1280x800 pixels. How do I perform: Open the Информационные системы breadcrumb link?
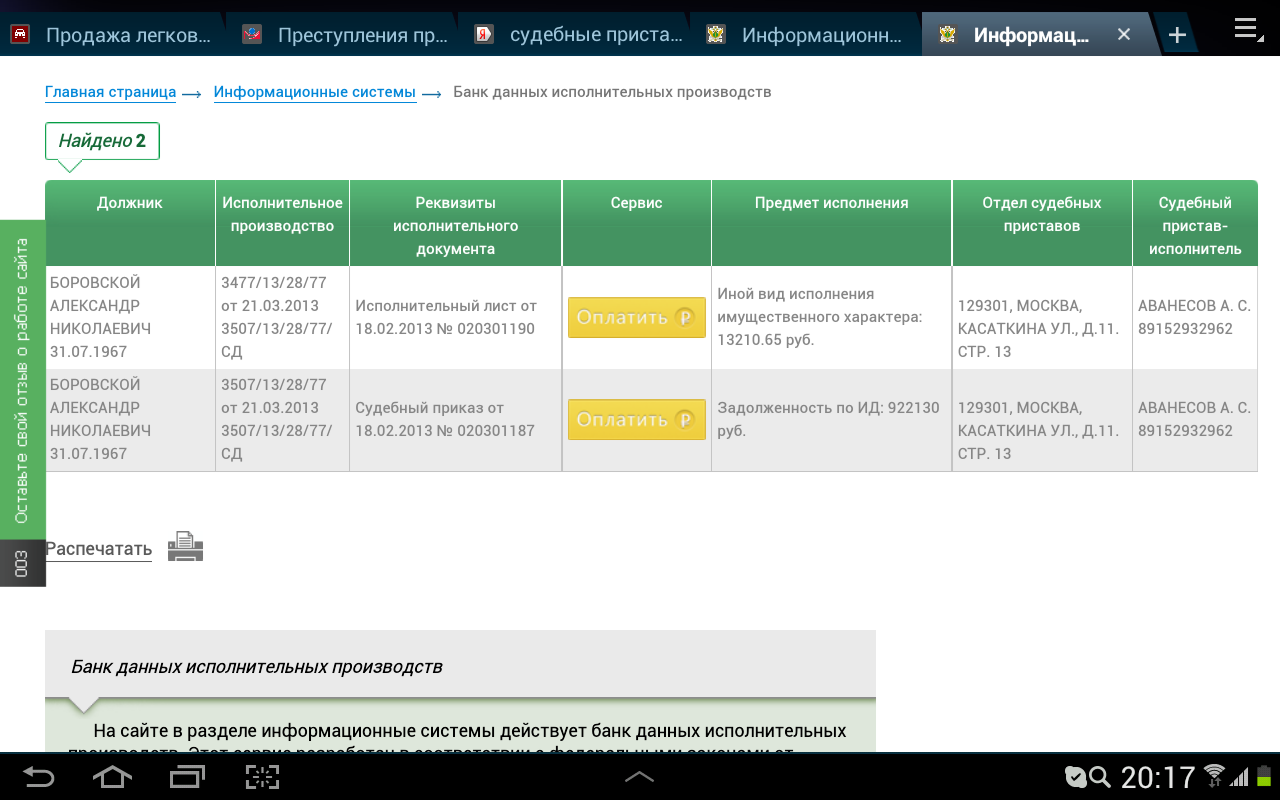point(314,92)
